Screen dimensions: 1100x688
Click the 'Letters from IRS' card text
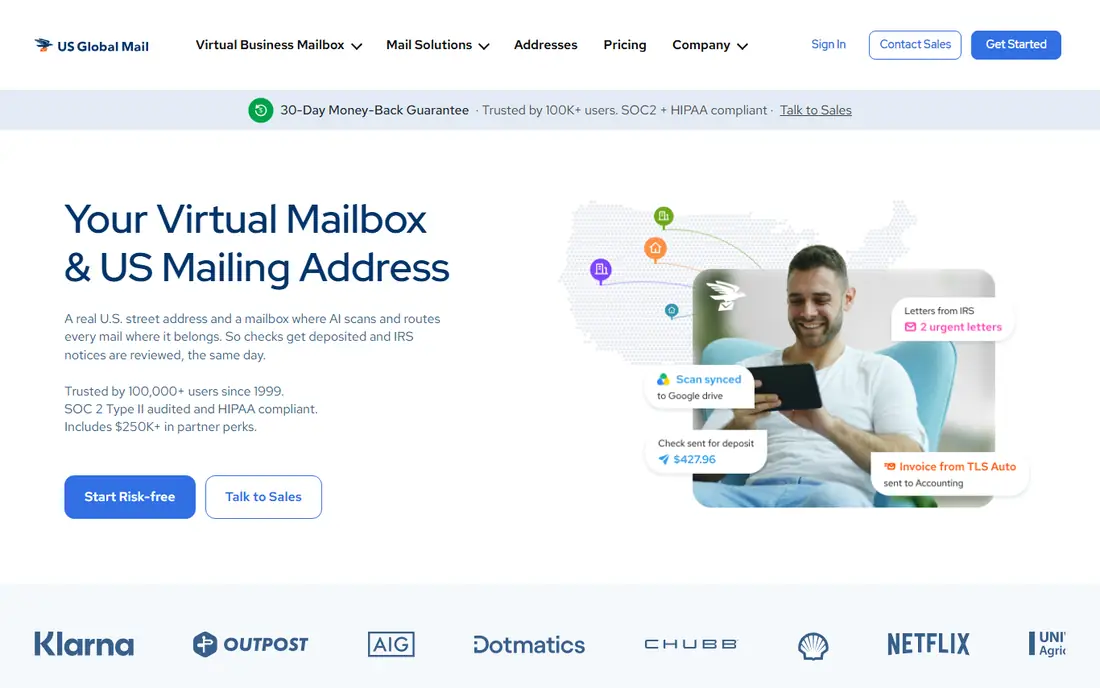(x=939, y=311)
